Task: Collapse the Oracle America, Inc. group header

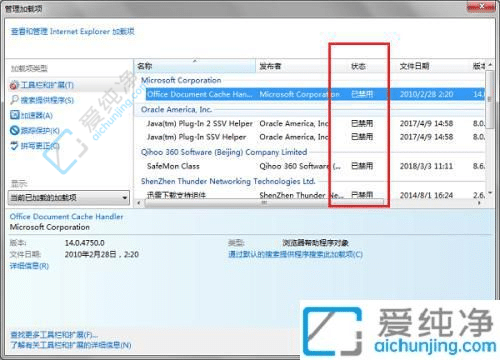Action: tap(176, 109)
